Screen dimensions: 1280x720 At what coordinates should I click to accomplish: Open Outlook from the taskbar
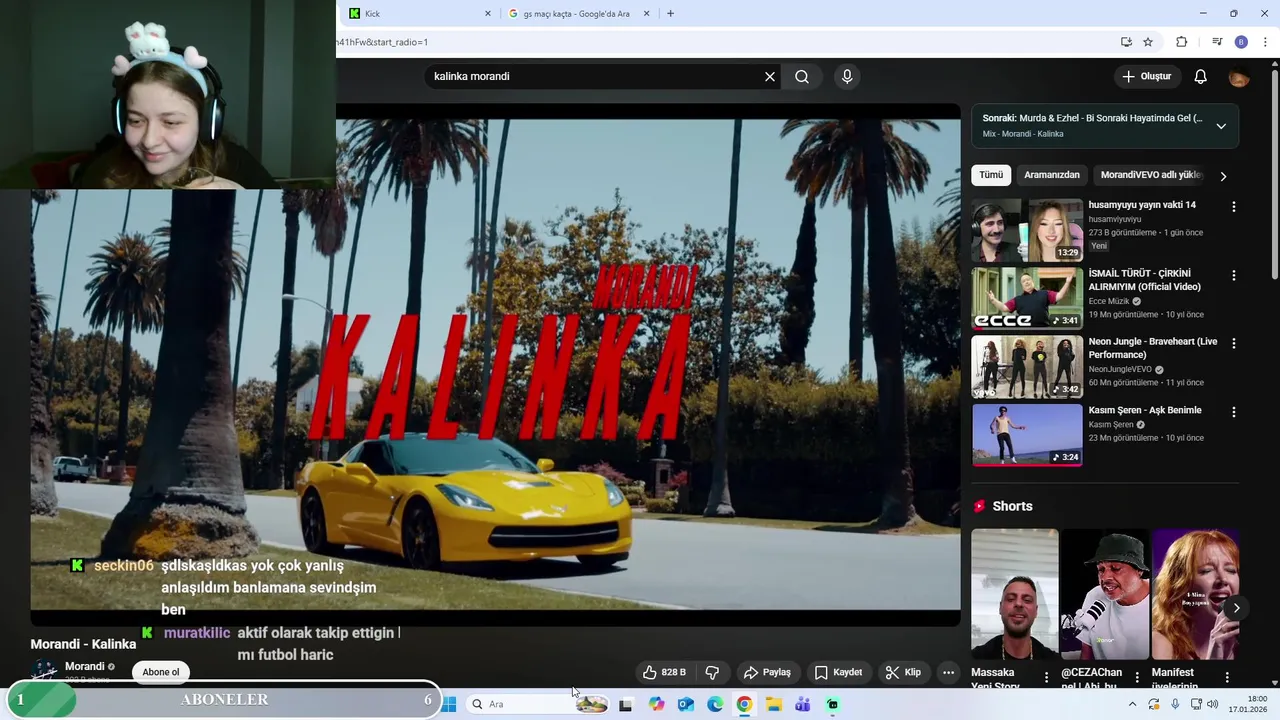point(686,704)
